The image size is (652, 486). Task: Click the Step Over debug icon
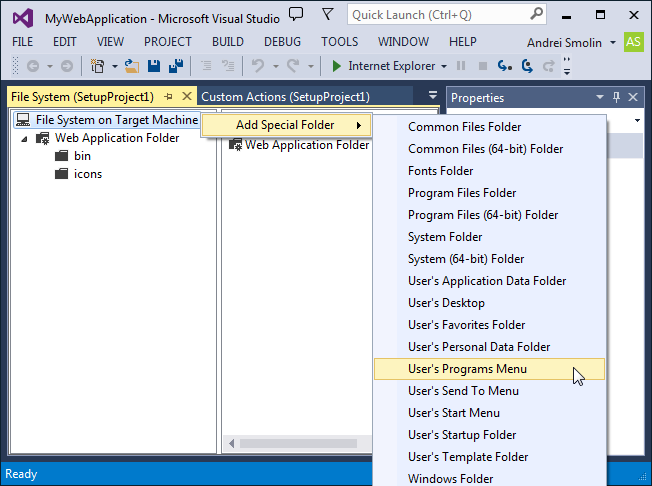(527, 66)
